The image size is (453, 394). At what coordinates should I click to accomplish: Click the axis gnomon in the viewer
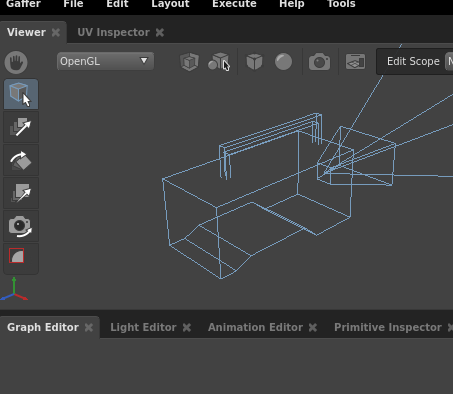click(x=14, y=289)
